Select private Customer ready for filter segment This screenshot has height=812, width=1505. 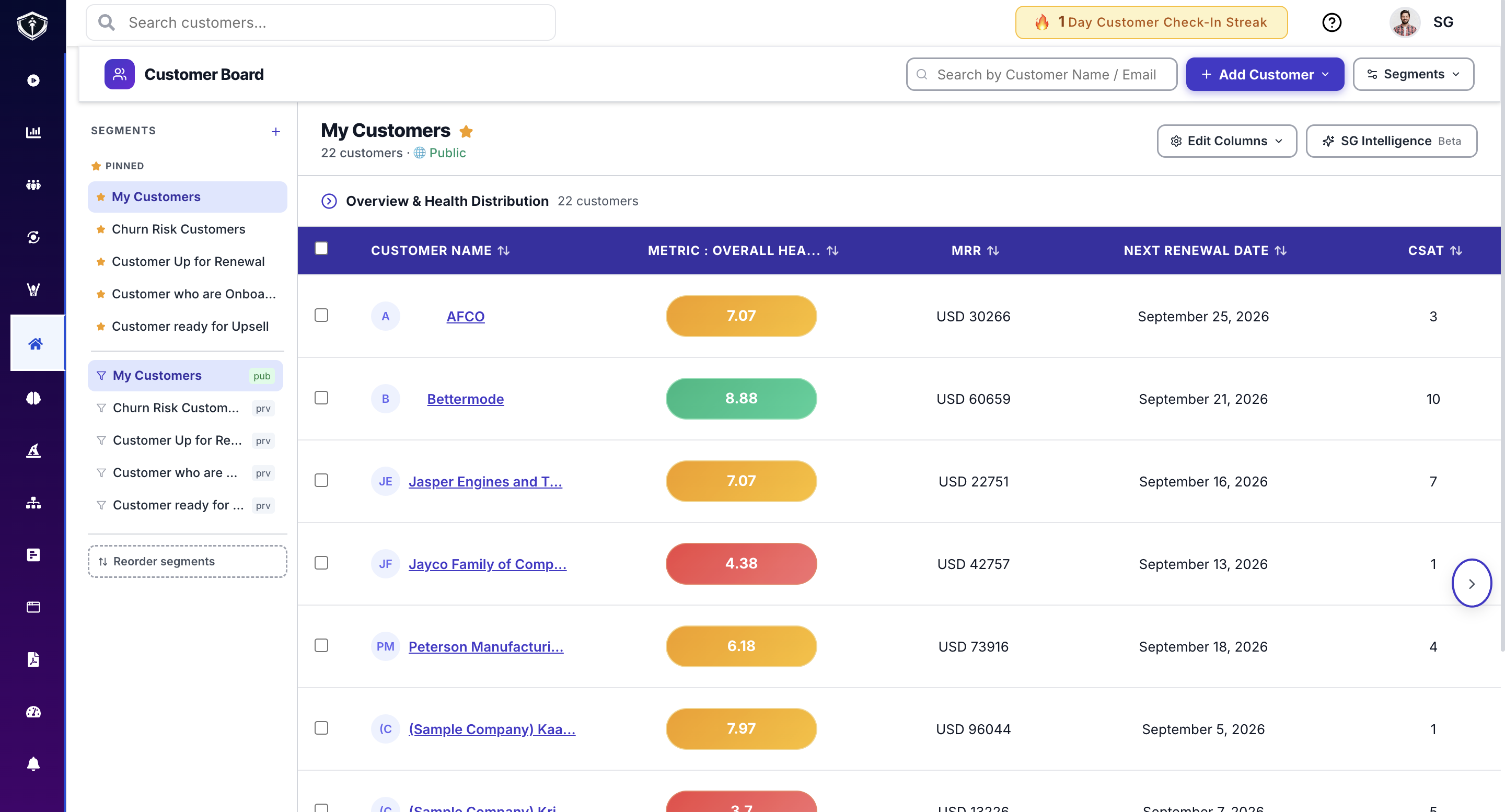[x=186, y=505]
